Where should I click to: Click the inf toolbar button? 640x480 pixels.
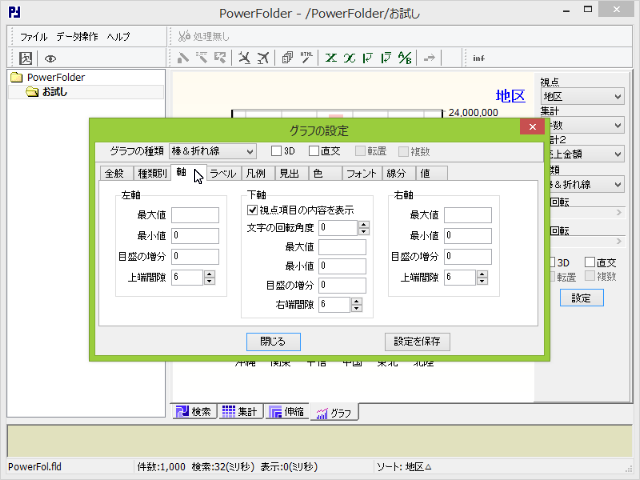(x=478, y=58)
